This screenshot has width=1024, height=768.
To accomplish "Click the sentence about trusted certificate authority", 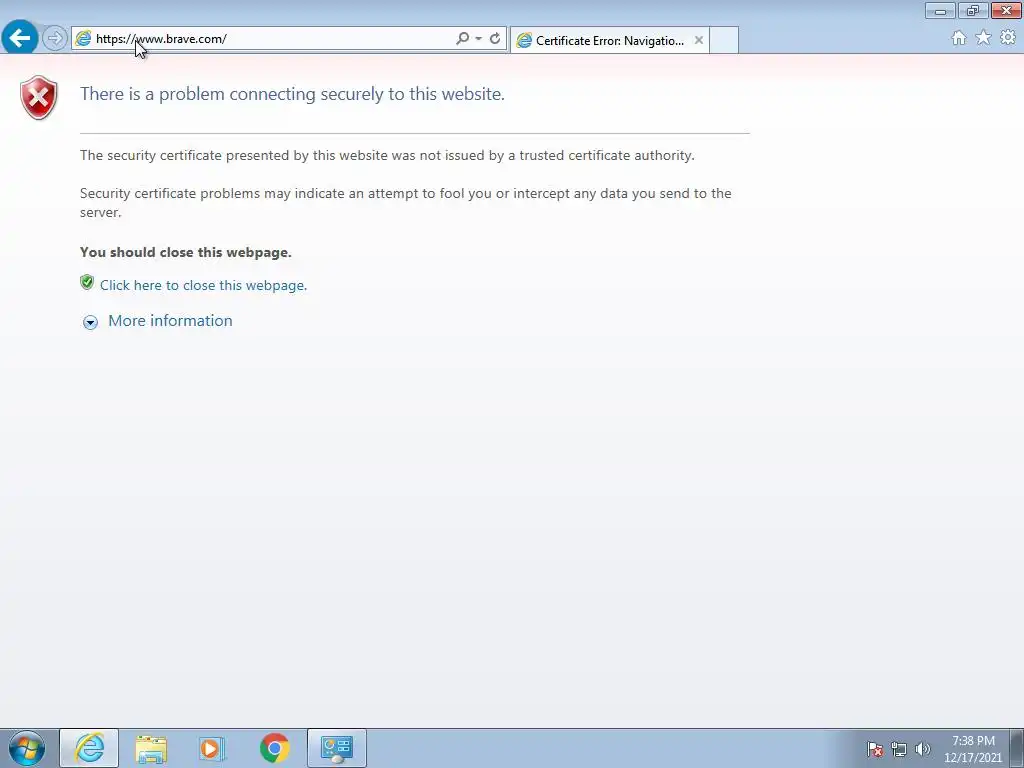I will tap(387, 155).
